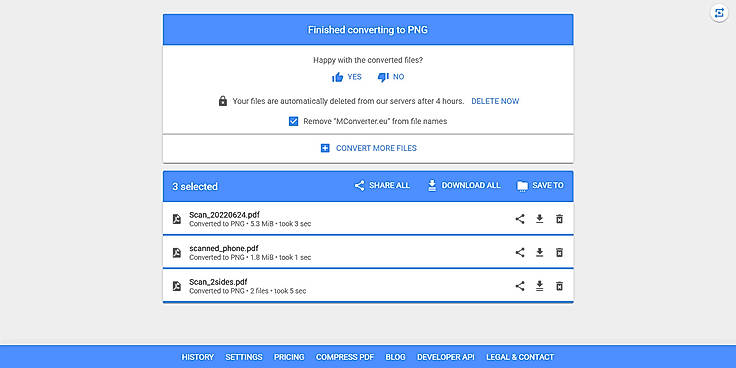Open HISTORY in the footer
This screenshot has height=368, width=736.
pyautogui.click(x=198, y=357)
